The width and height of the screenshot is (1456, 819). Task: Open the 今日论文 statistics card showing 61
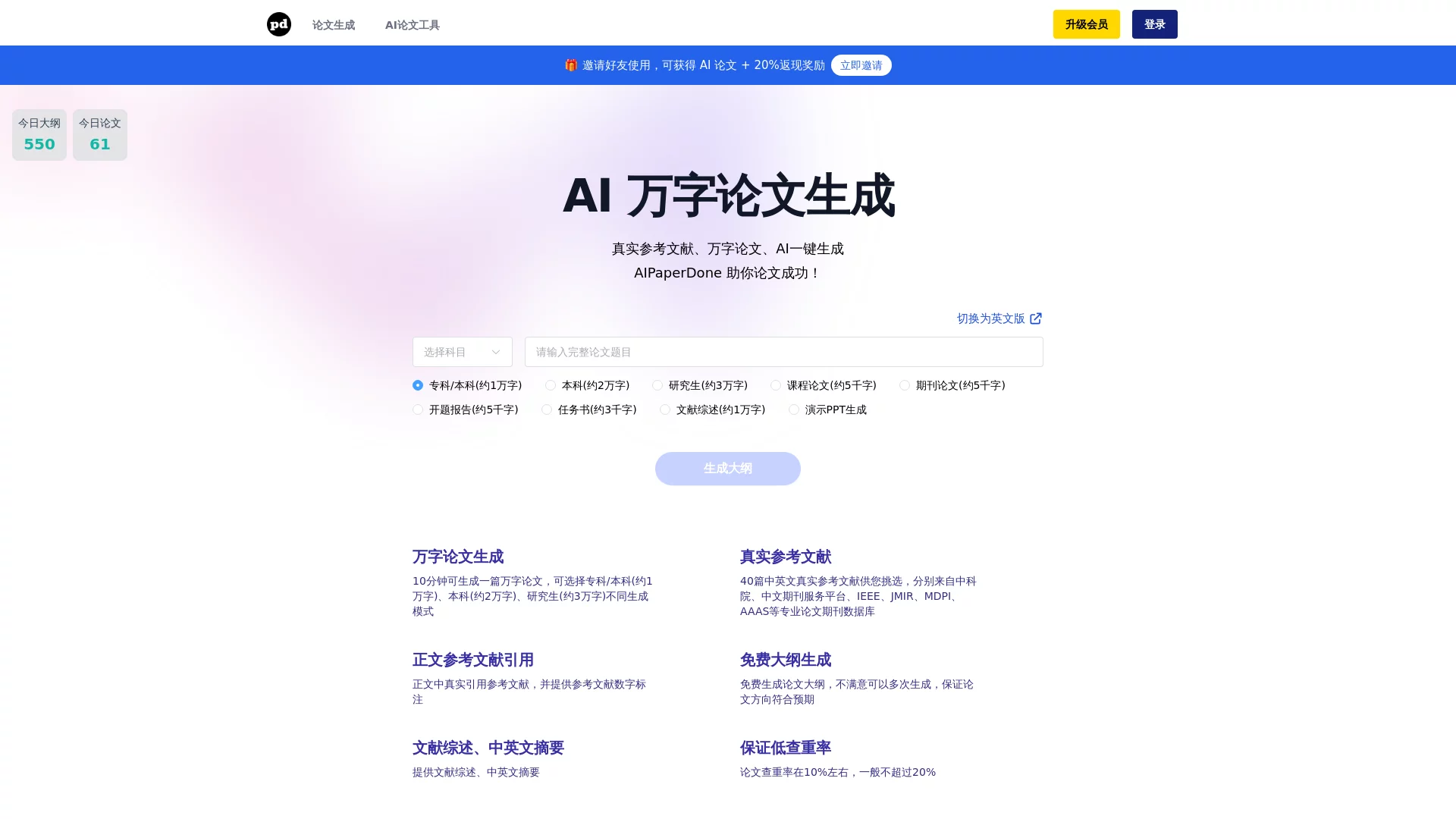click(x=99, y=135)
